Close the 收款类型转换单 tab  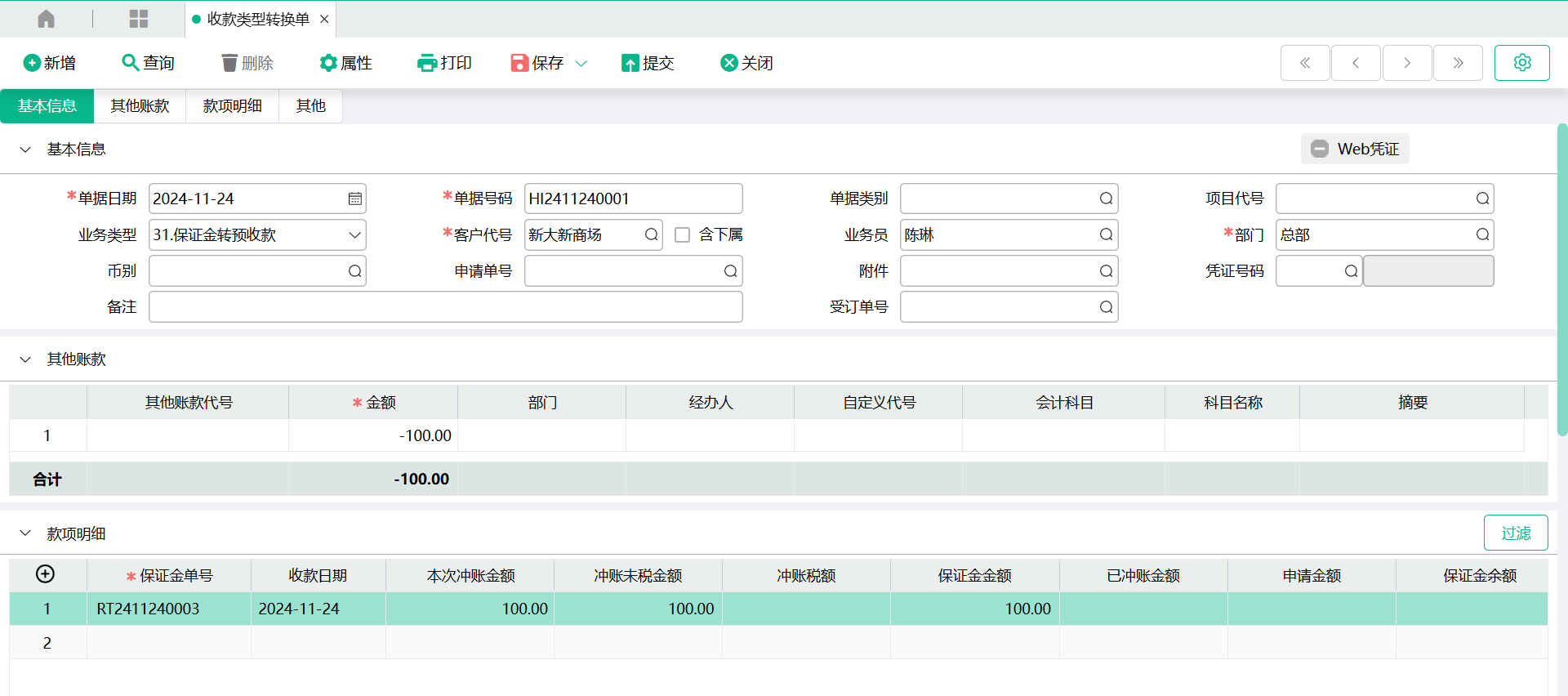[324, 19]
